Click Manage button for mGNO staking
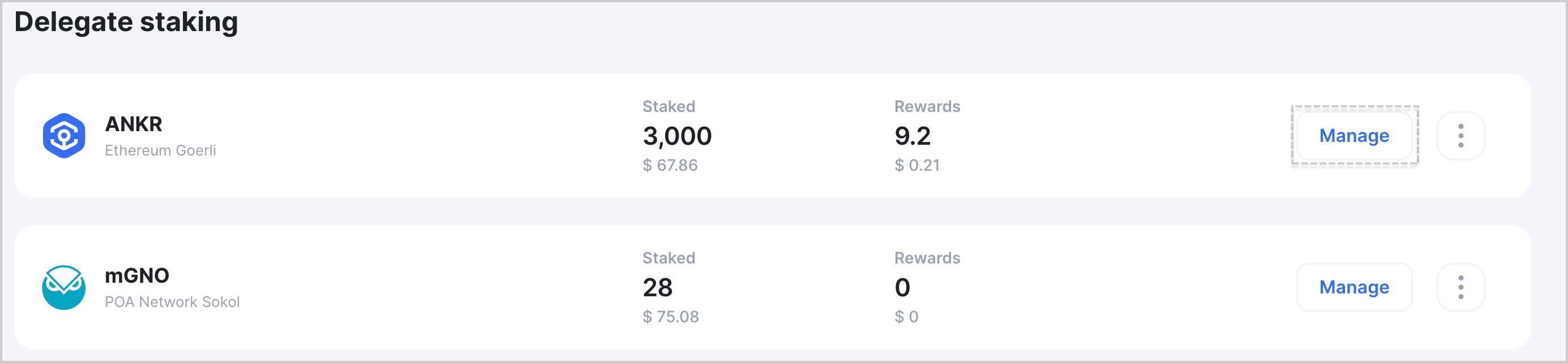Screen dimensions: 1568x363 click(x=1353, y=287)
